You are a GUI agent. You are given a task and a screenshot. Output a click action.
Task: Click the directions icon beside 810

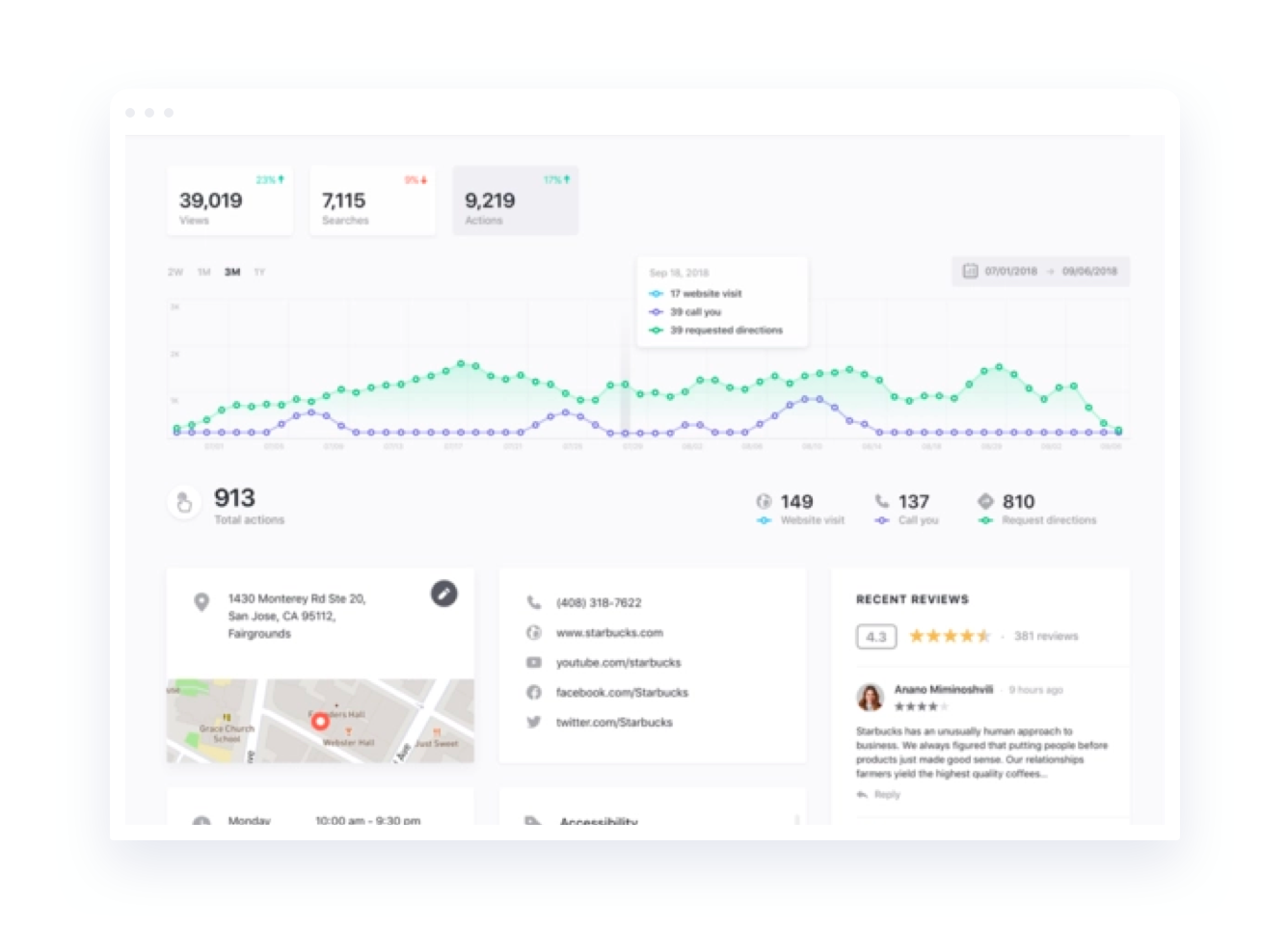[x=985, y=501]
